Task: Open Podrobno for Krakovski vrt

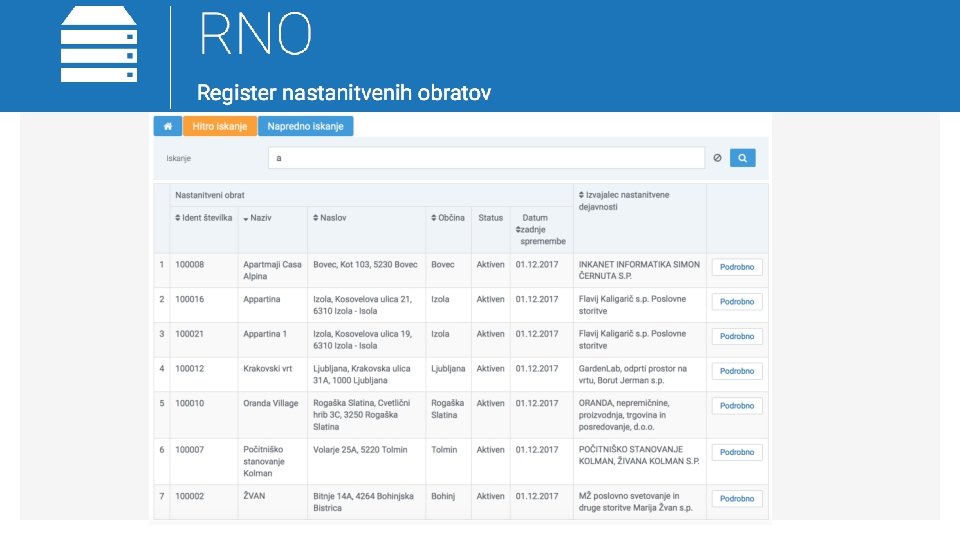Action: pyautogui.click(x=737, y=371)
